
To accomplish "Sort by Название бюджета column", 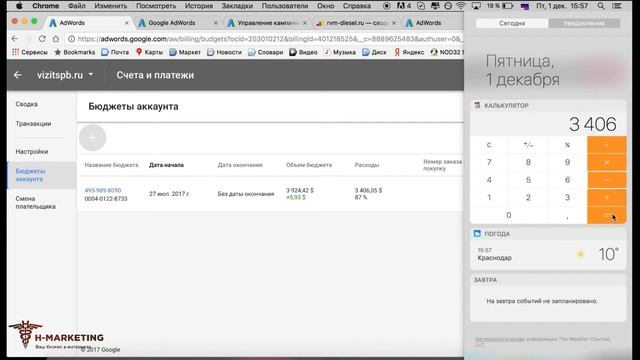I will click(111, 165).
